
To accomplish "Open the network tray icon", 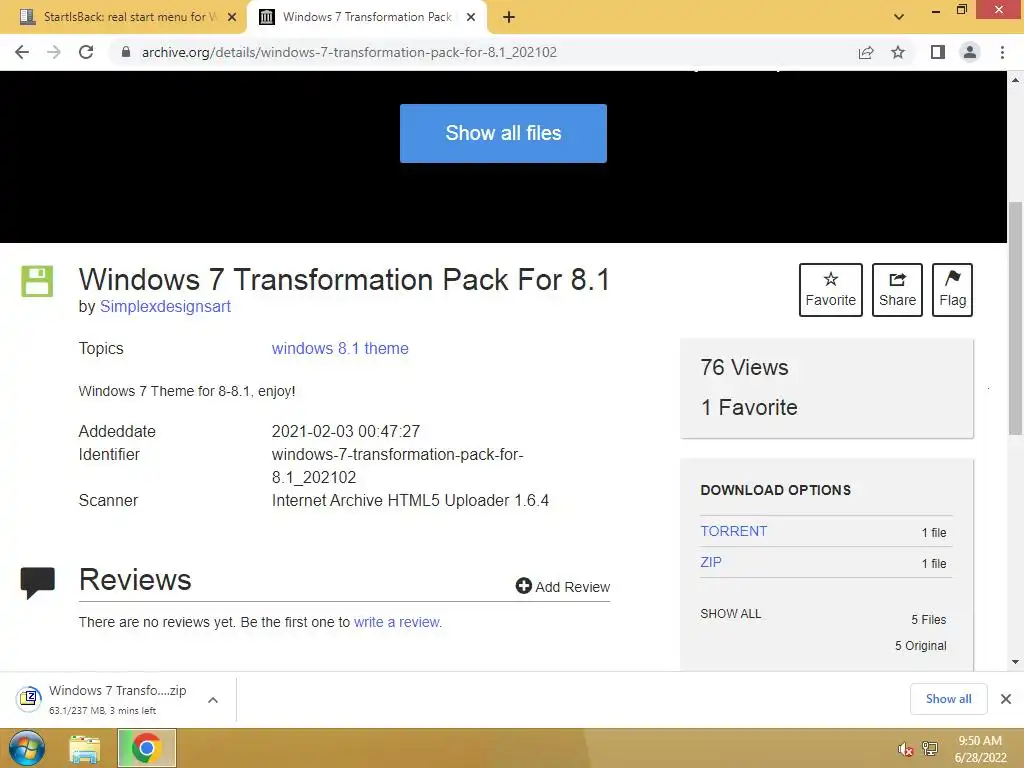I will pos(930,749).
